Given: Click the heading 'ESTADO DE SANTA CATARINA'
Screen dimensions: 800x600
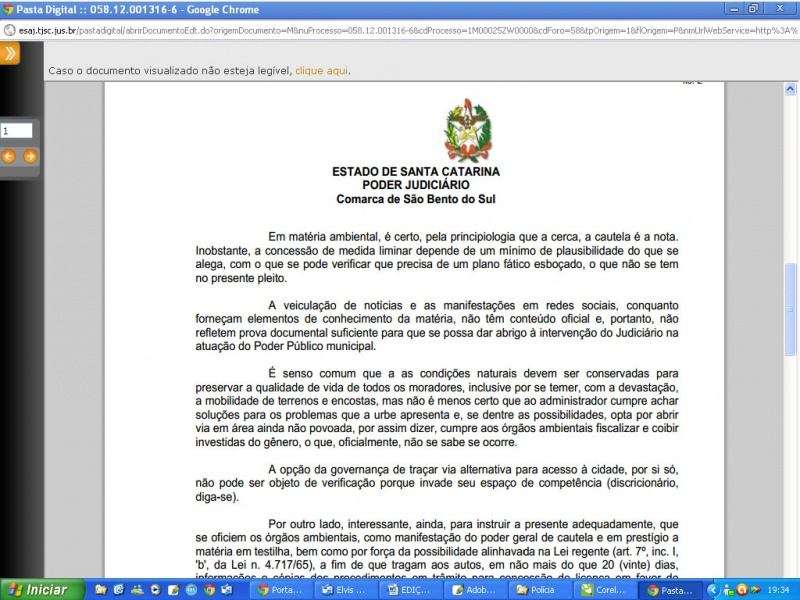Looking at the screenshot, I should (416, 171).
